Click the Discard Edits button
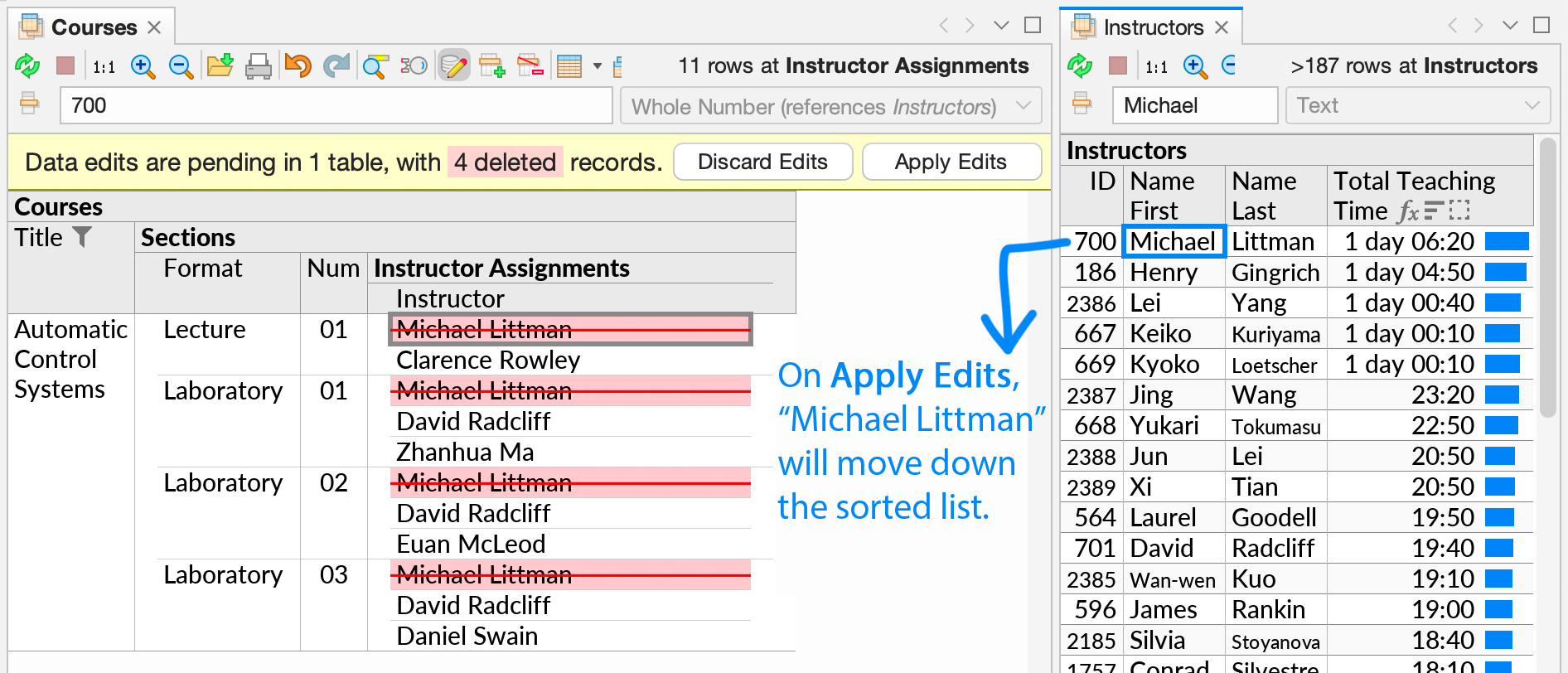Image resolution: width=1568 pixels, height=673 pixels. pos(762,162)
